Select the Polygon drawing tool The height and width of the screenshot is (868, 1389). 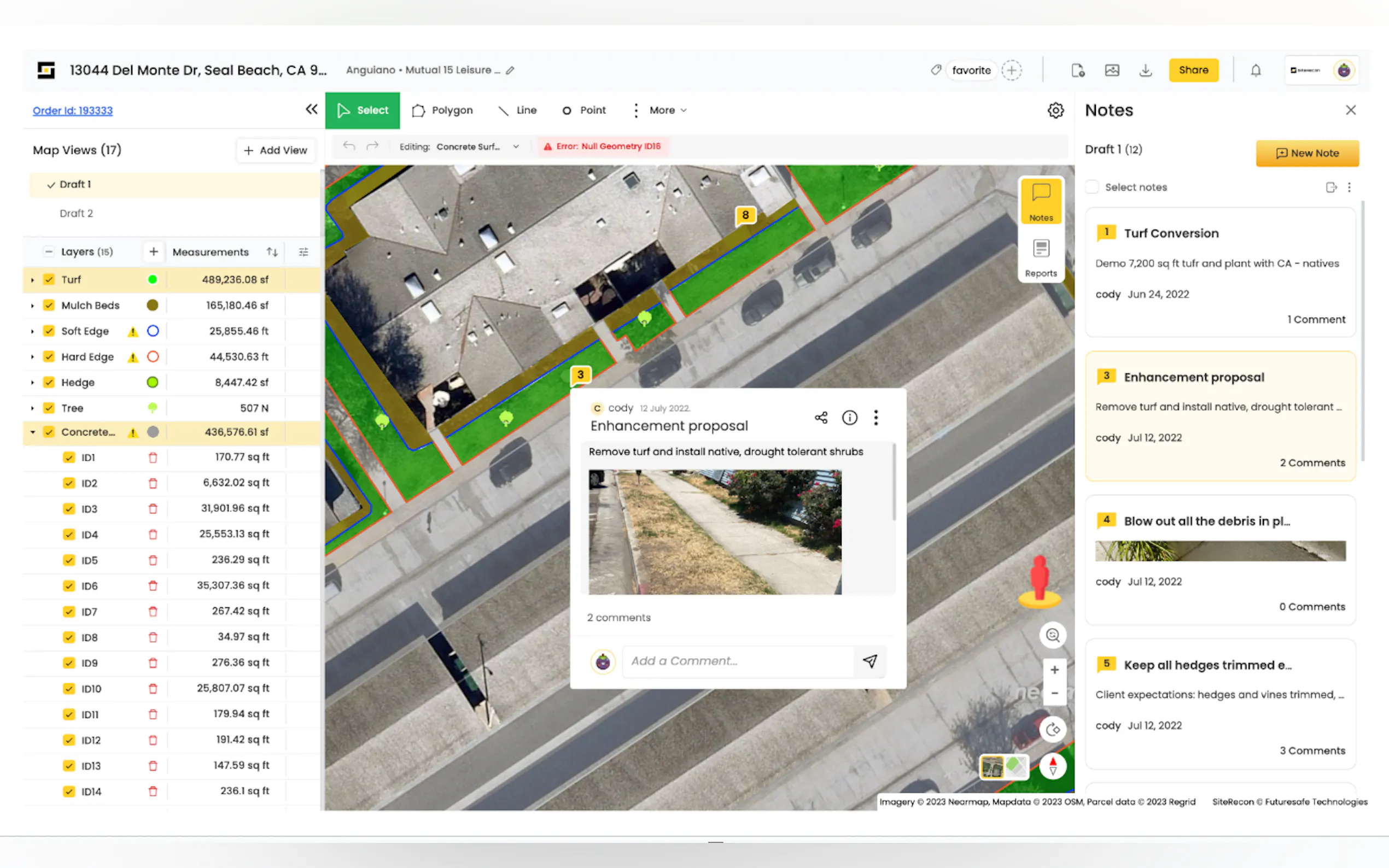tap(442, 110)
